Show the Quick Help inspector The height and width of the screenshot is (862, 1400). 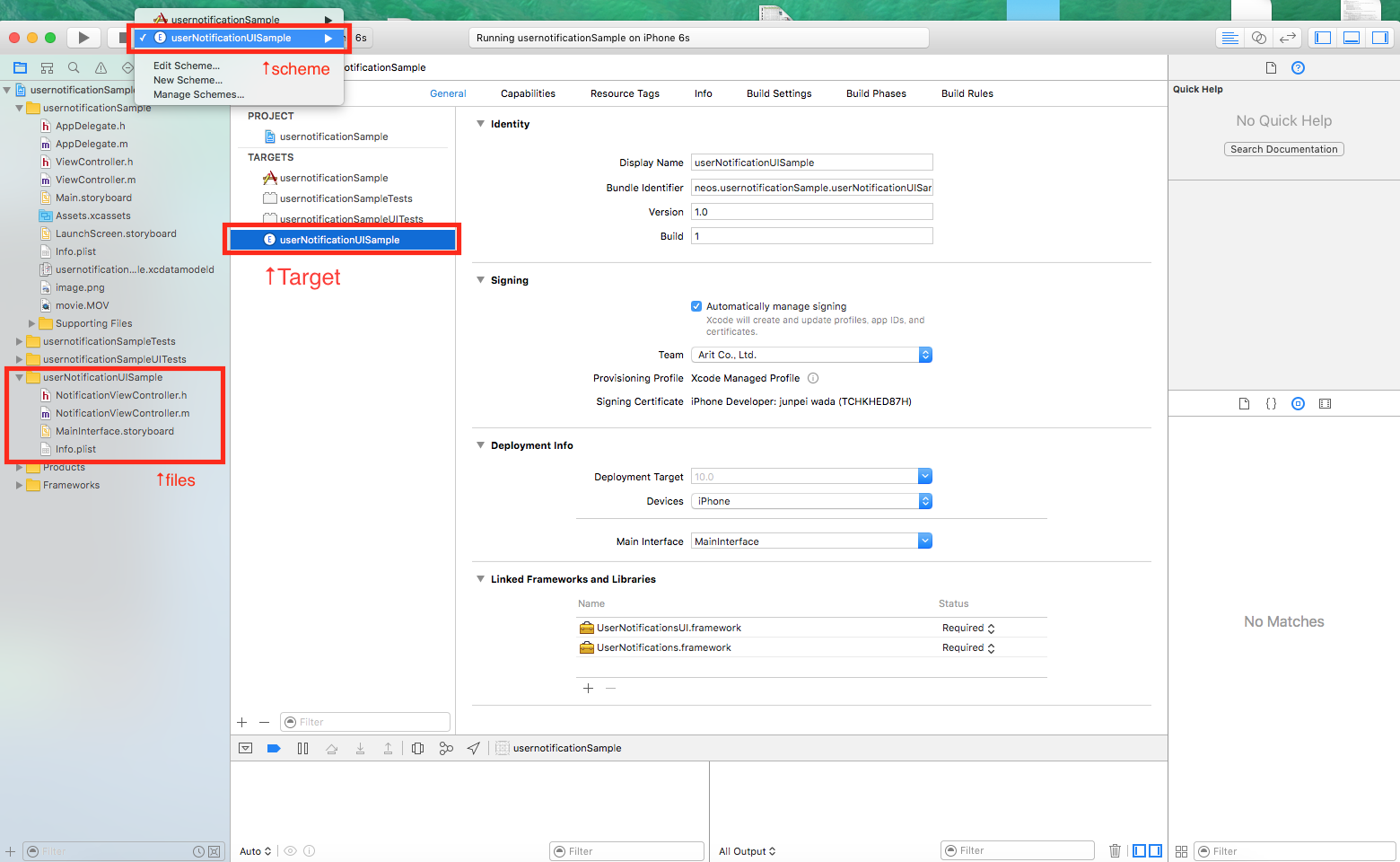point(1298,67)
